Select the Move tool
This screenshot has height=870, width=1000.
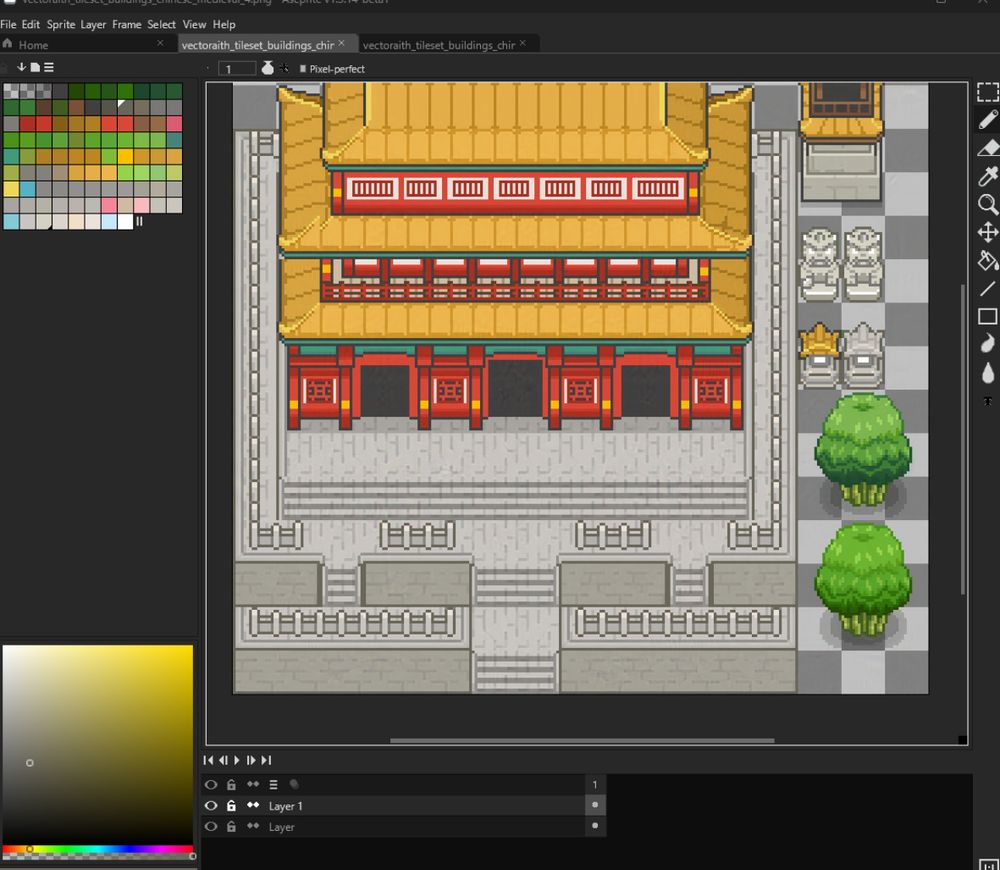coord(987,232)
